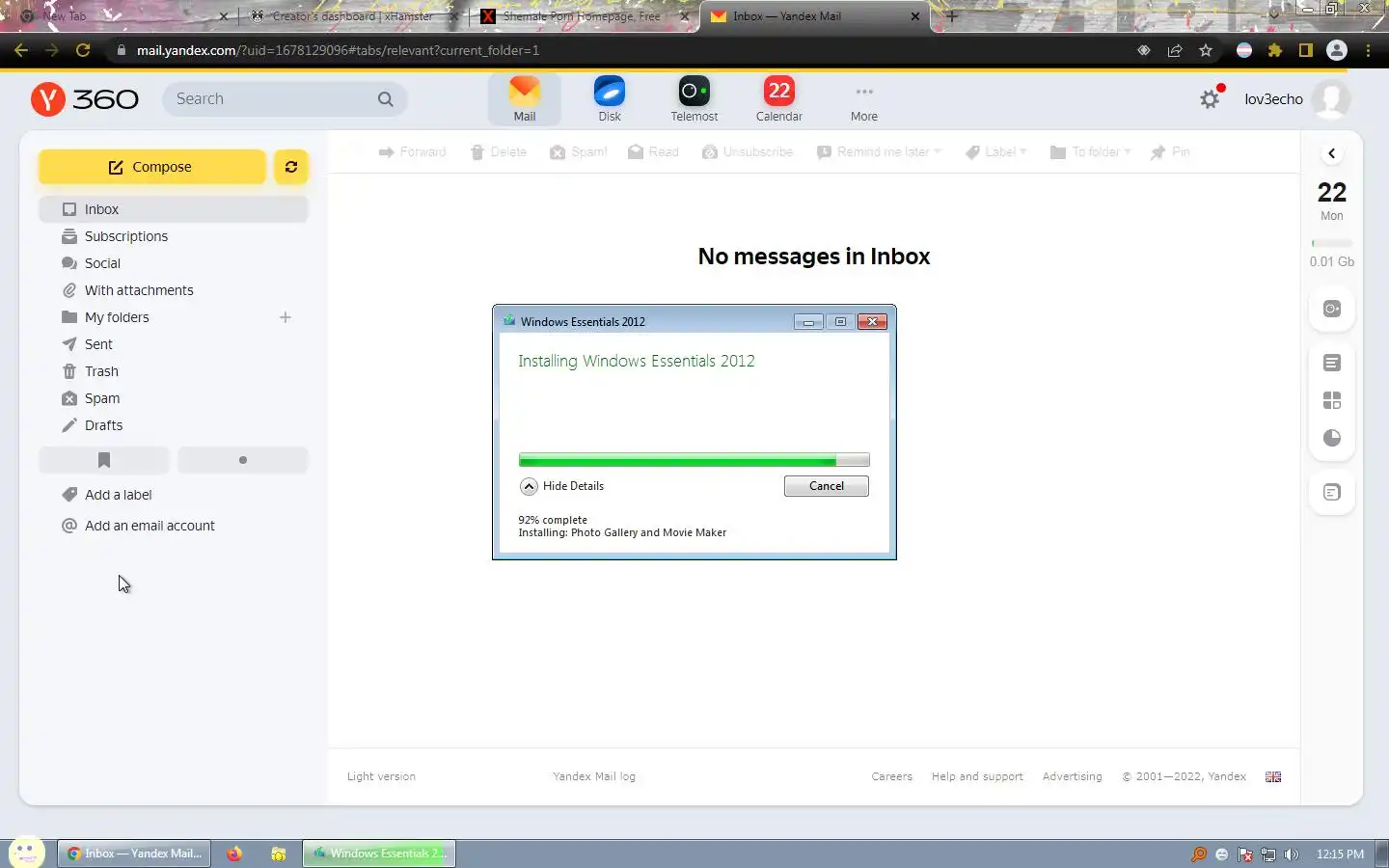
Task: Add a new folder with plus icon
Action: pos(286,317)
